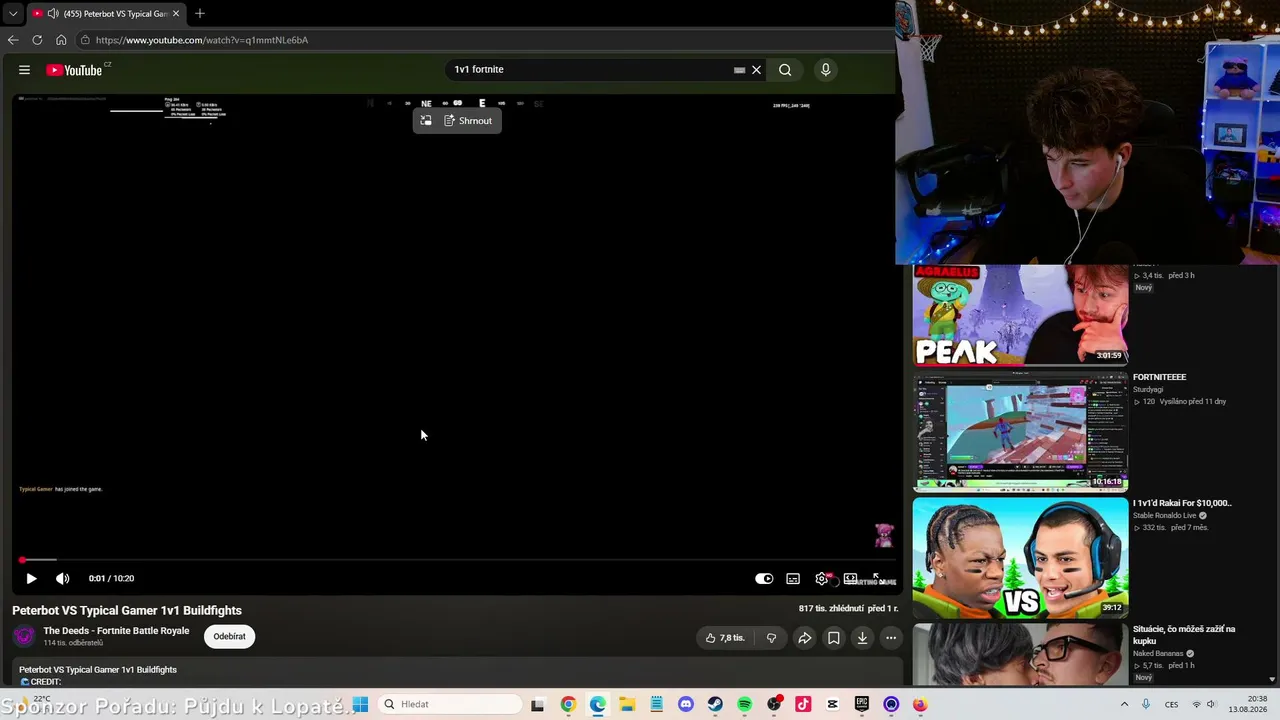Show hidden system tray icons chevron
1280x720 pixels.
coord(1124,704)
